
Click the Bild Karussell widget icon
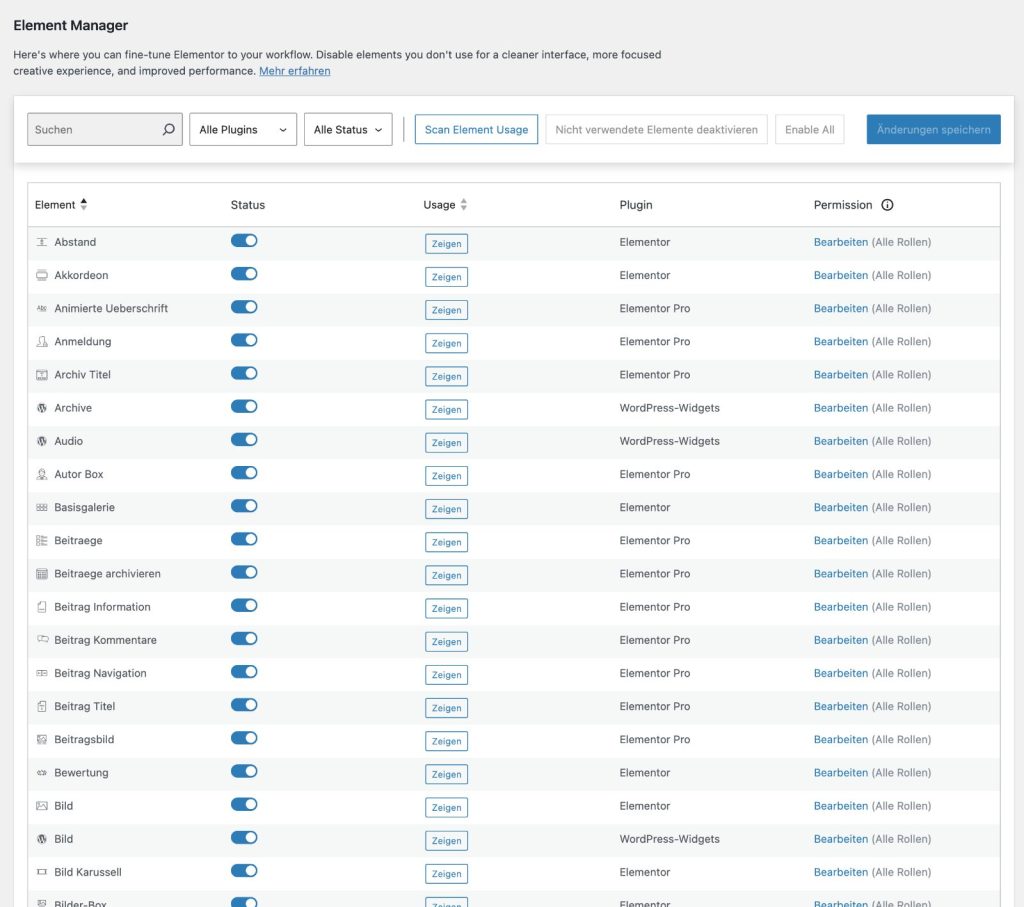[42, 872]
